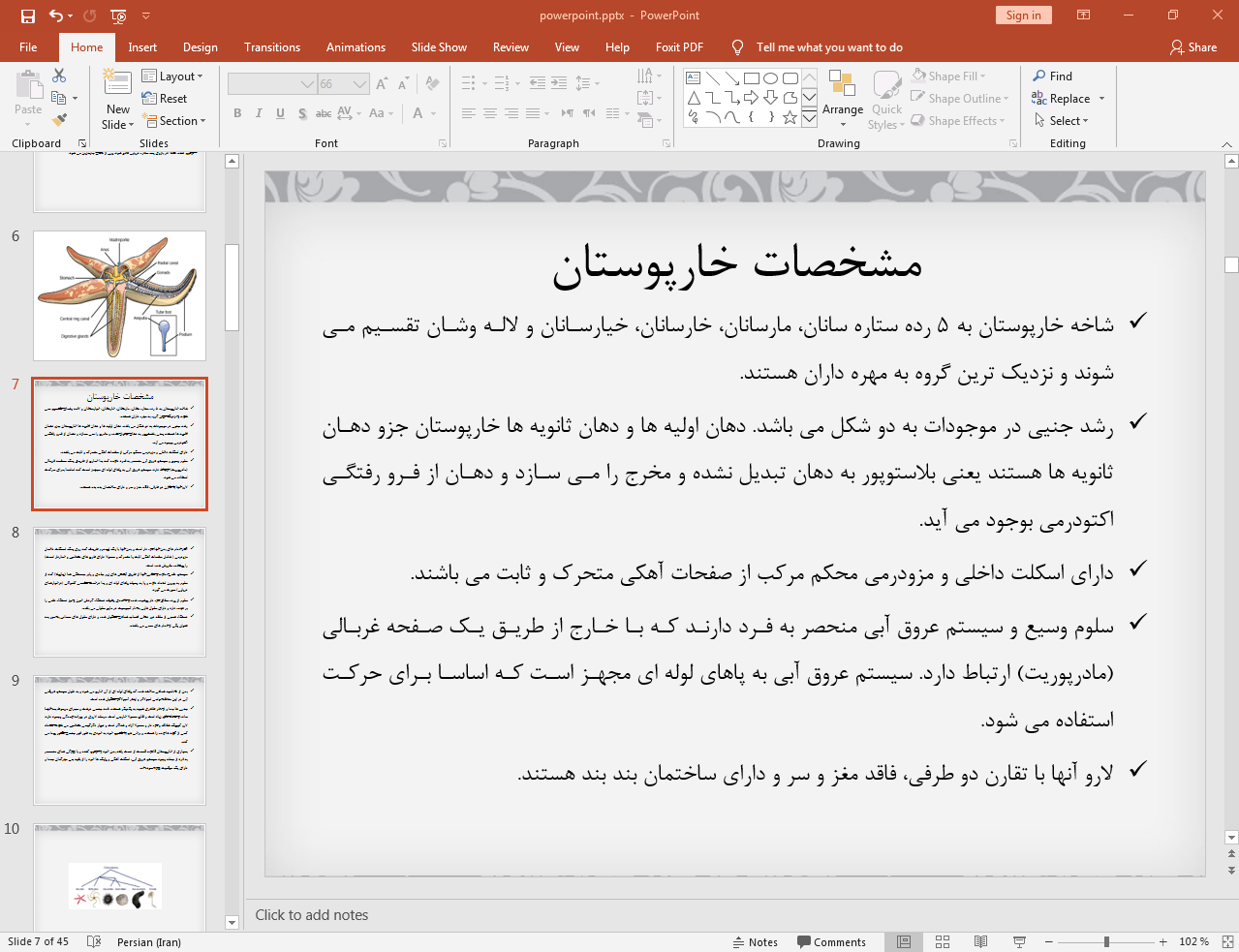Viewport: 1239px width, 952px height.
Task: Click the Sign in button
Action: click(1022, 15)
